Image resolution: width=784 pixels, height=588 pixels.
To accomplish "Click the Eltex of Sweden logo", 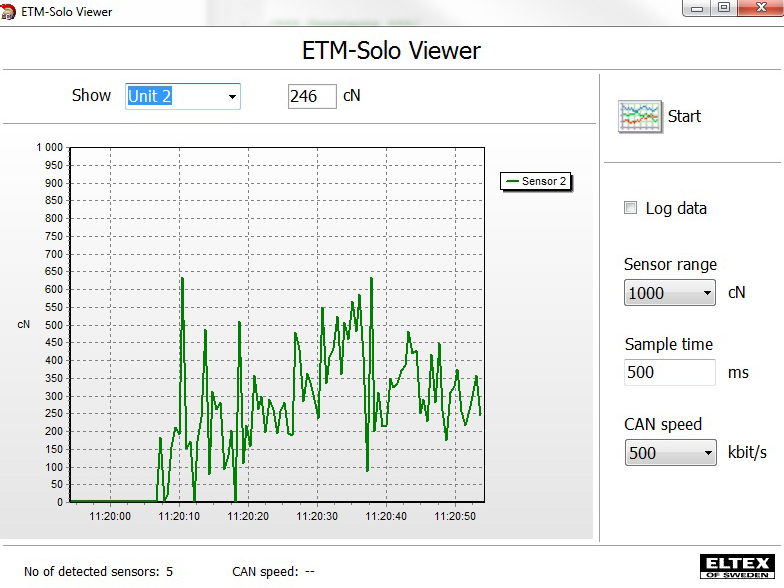I will click(737, 566).
